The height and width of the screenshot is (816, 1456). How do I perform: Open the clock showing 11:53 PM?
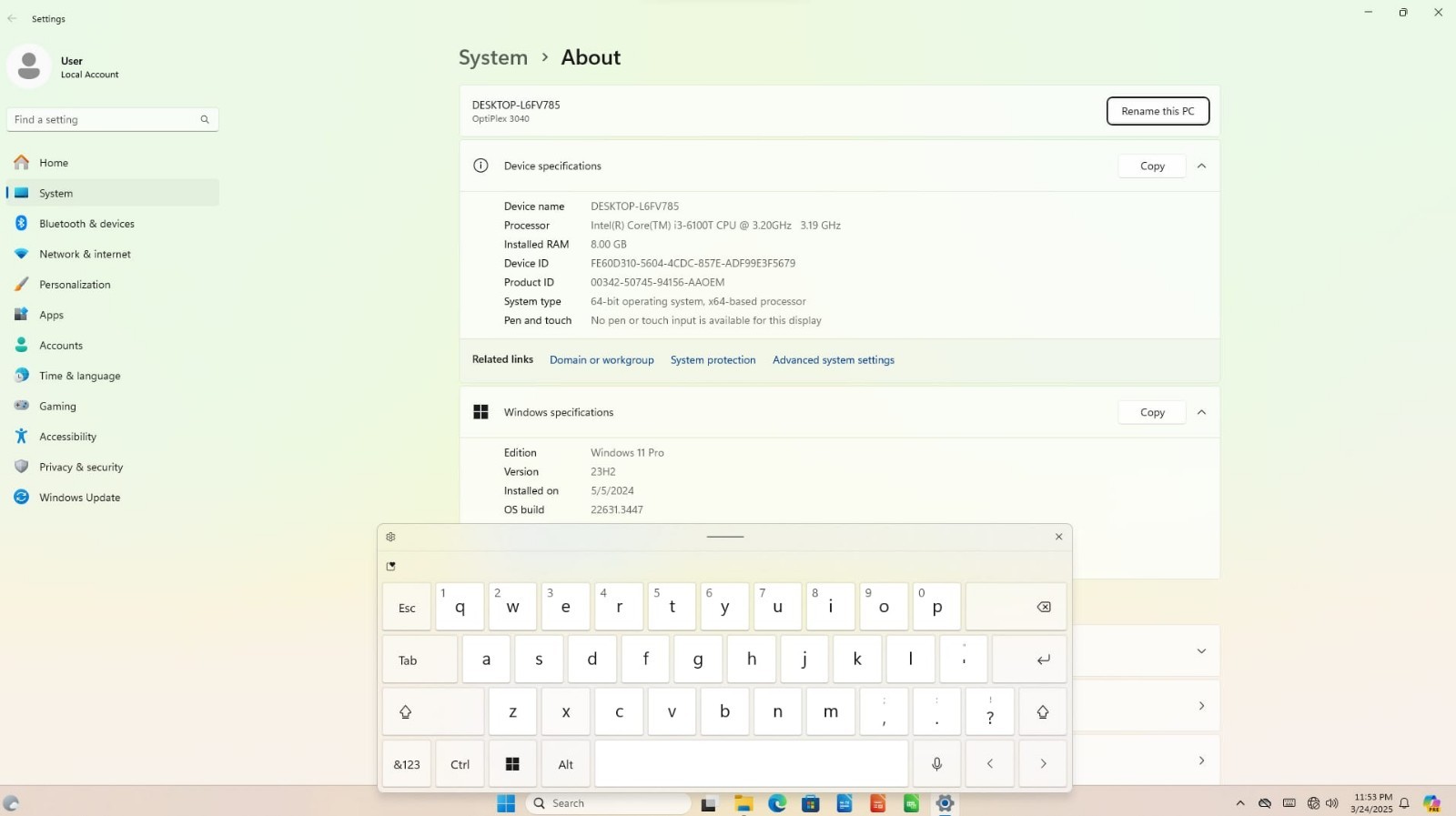coord(1371,803)
